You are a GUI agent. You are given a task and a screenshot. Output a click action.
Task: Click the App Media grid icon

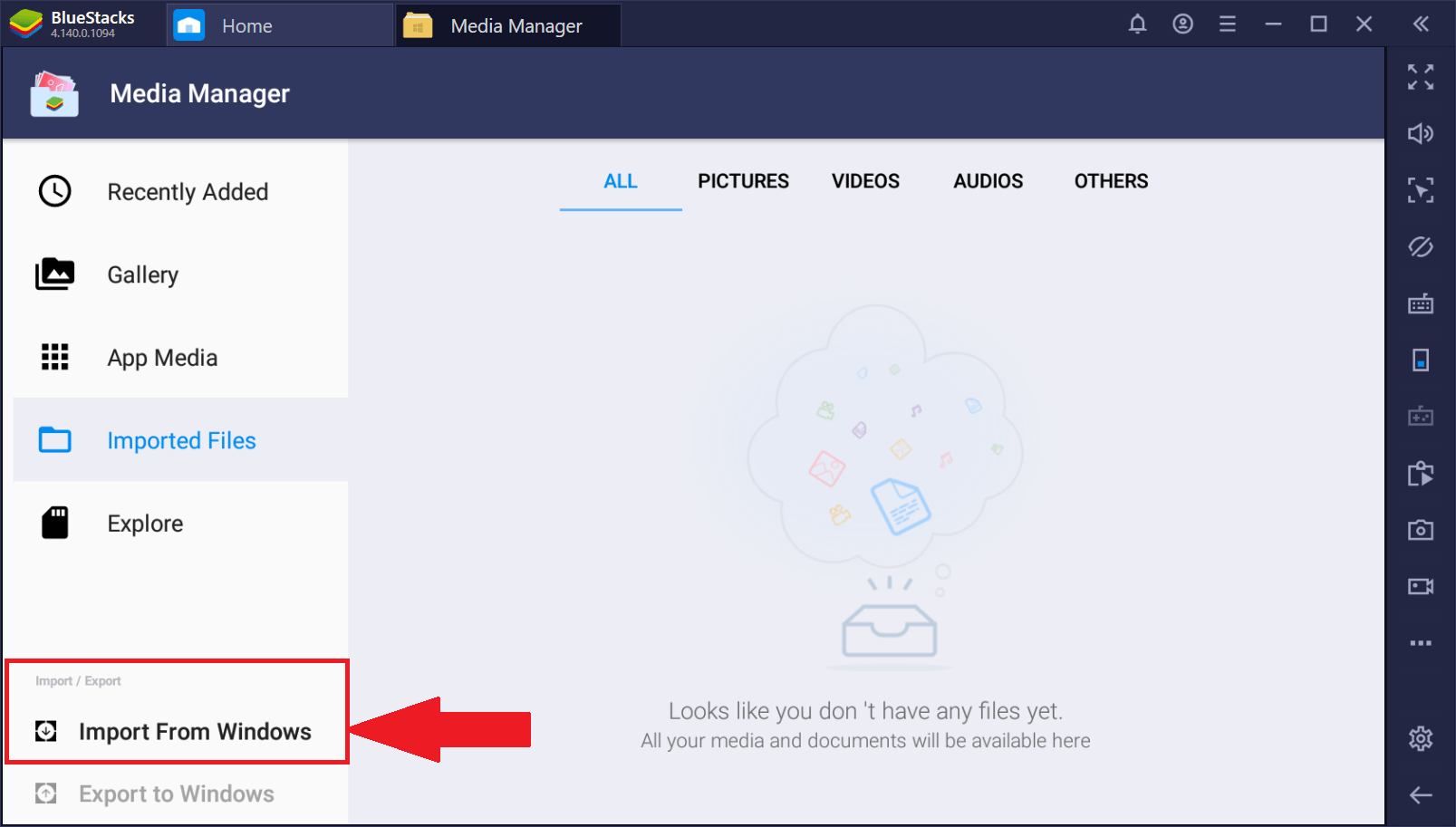54,357
